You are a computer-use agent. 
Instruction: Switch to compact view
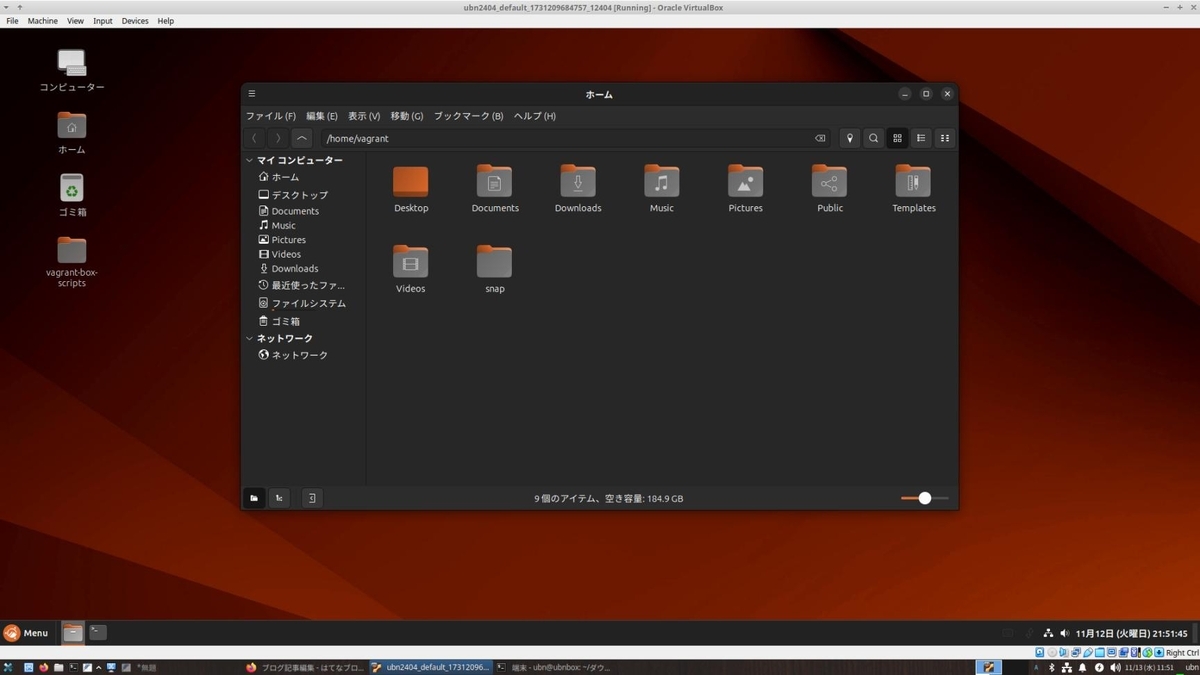click(944, 138)
